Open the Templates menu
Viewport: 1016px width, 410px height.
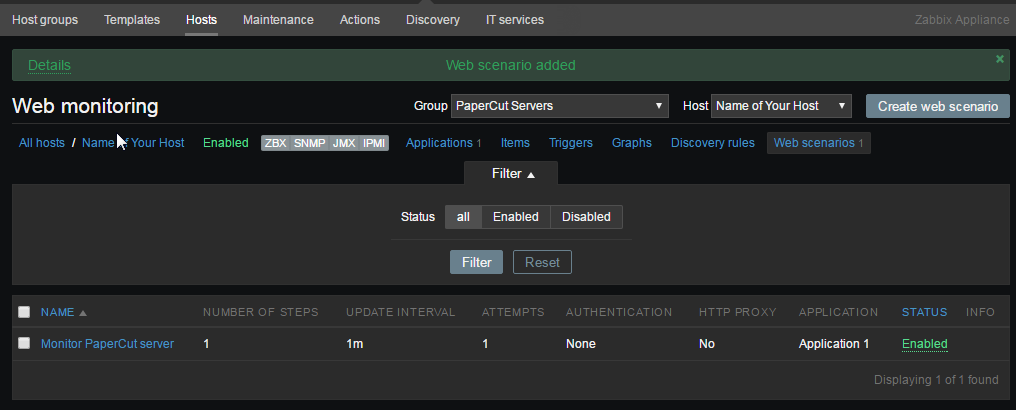pos(132,20)
